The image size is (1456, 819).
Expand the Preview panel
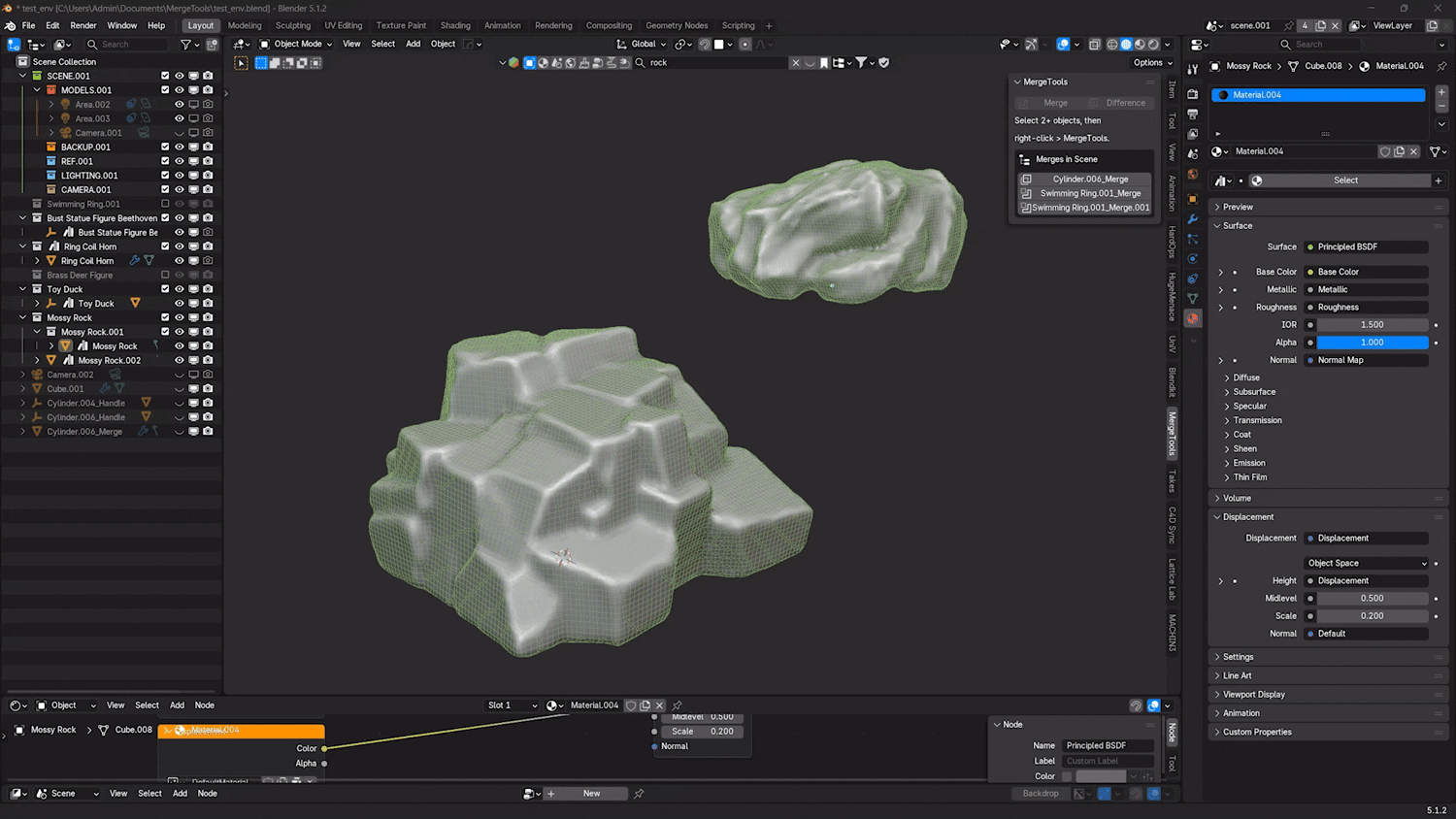pos(1238,207)
